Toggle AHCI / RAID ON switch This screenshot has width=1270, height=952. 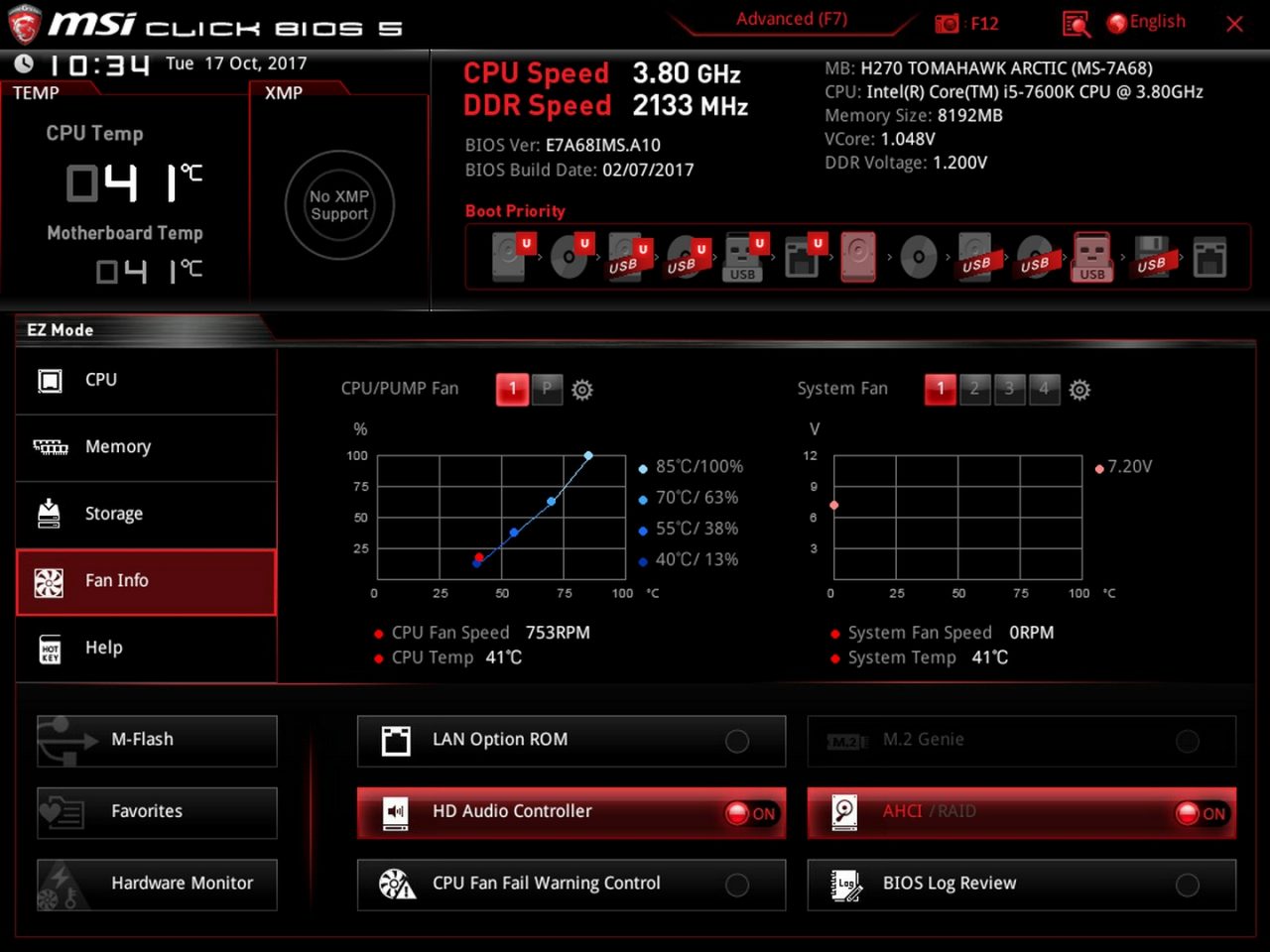coord(1201,813)
